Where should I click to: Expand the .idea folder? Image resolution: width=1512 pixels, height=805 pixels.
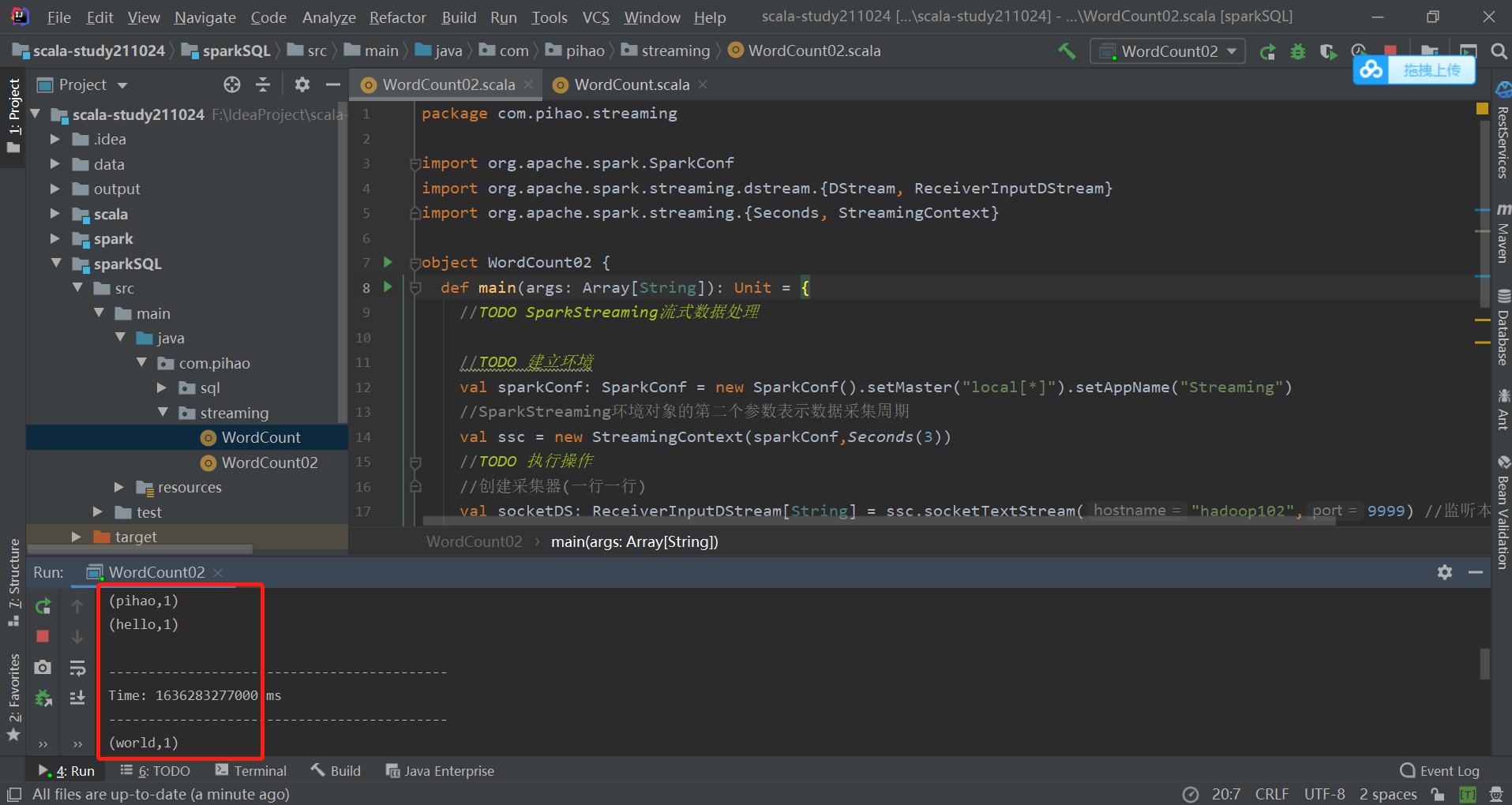click(x=54, y=139)
